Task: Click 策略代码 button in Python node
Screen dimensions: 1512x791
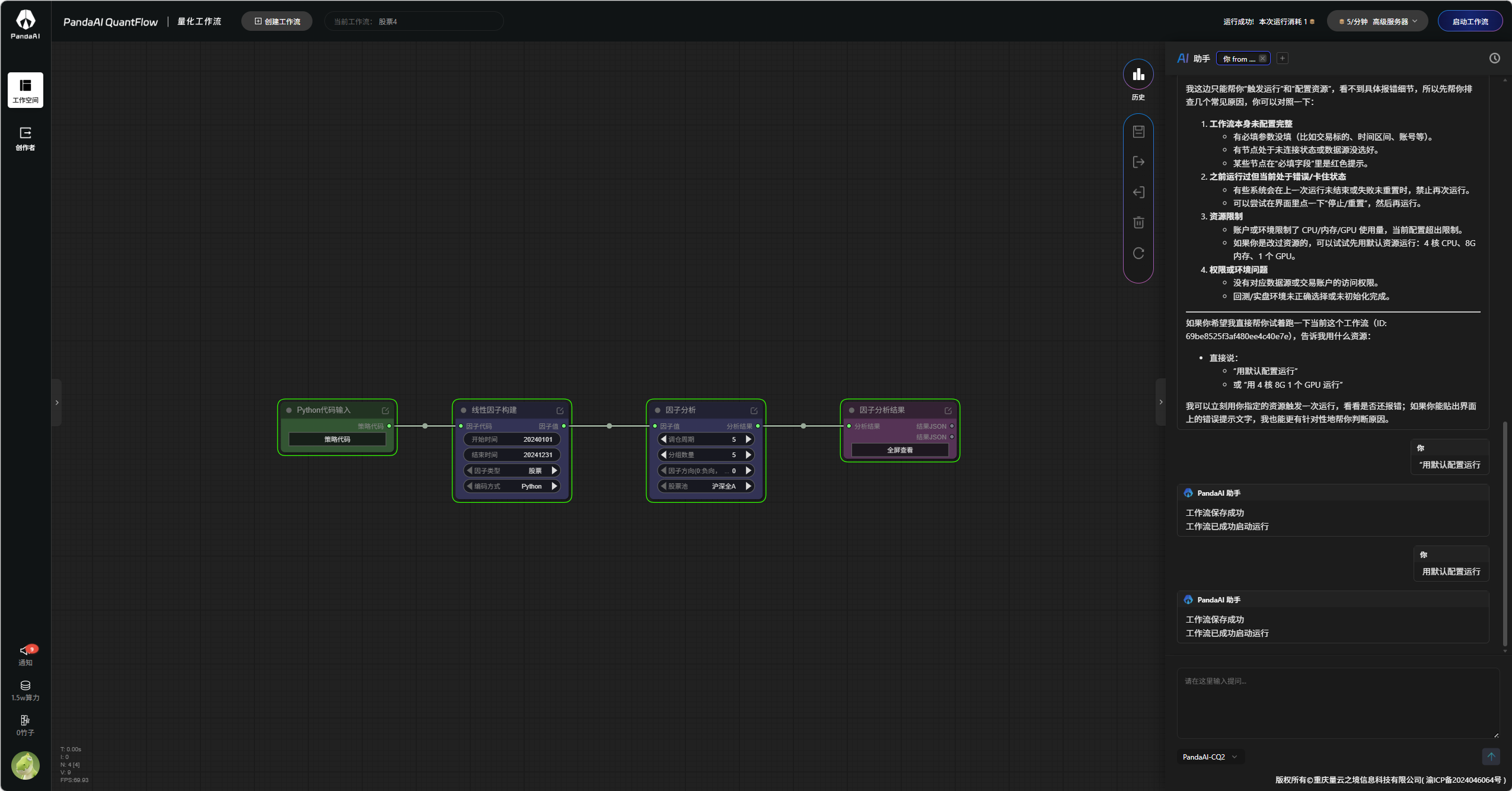Action: pyautogui.click(x=337, y=439)
